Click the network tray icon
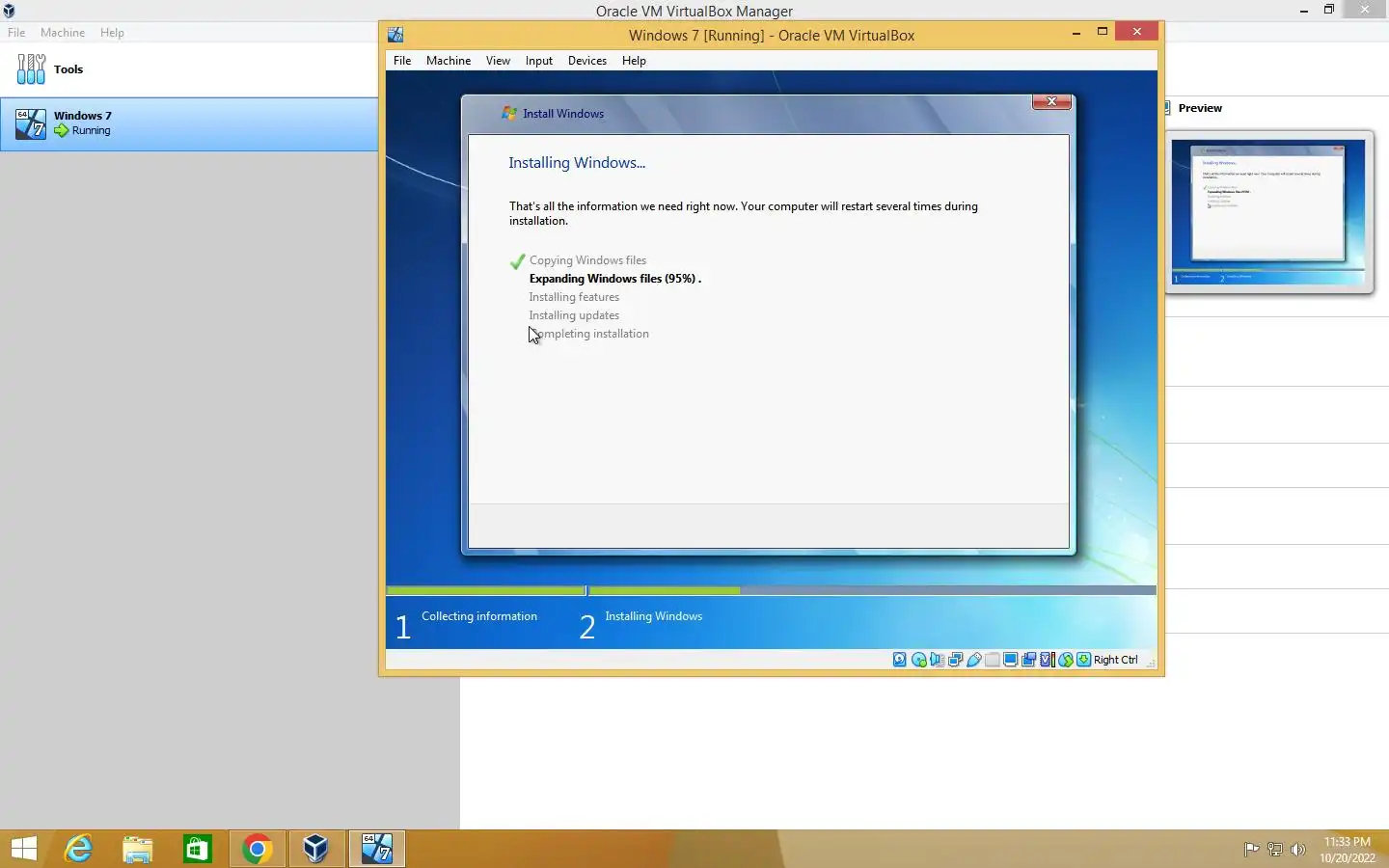1389x868 pixels. (x=1274, y=850)
